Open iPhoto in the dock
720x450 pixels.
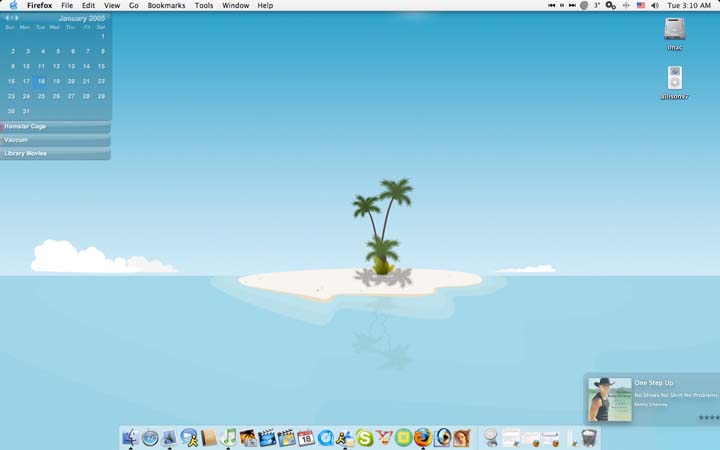[x=248, y=438]
